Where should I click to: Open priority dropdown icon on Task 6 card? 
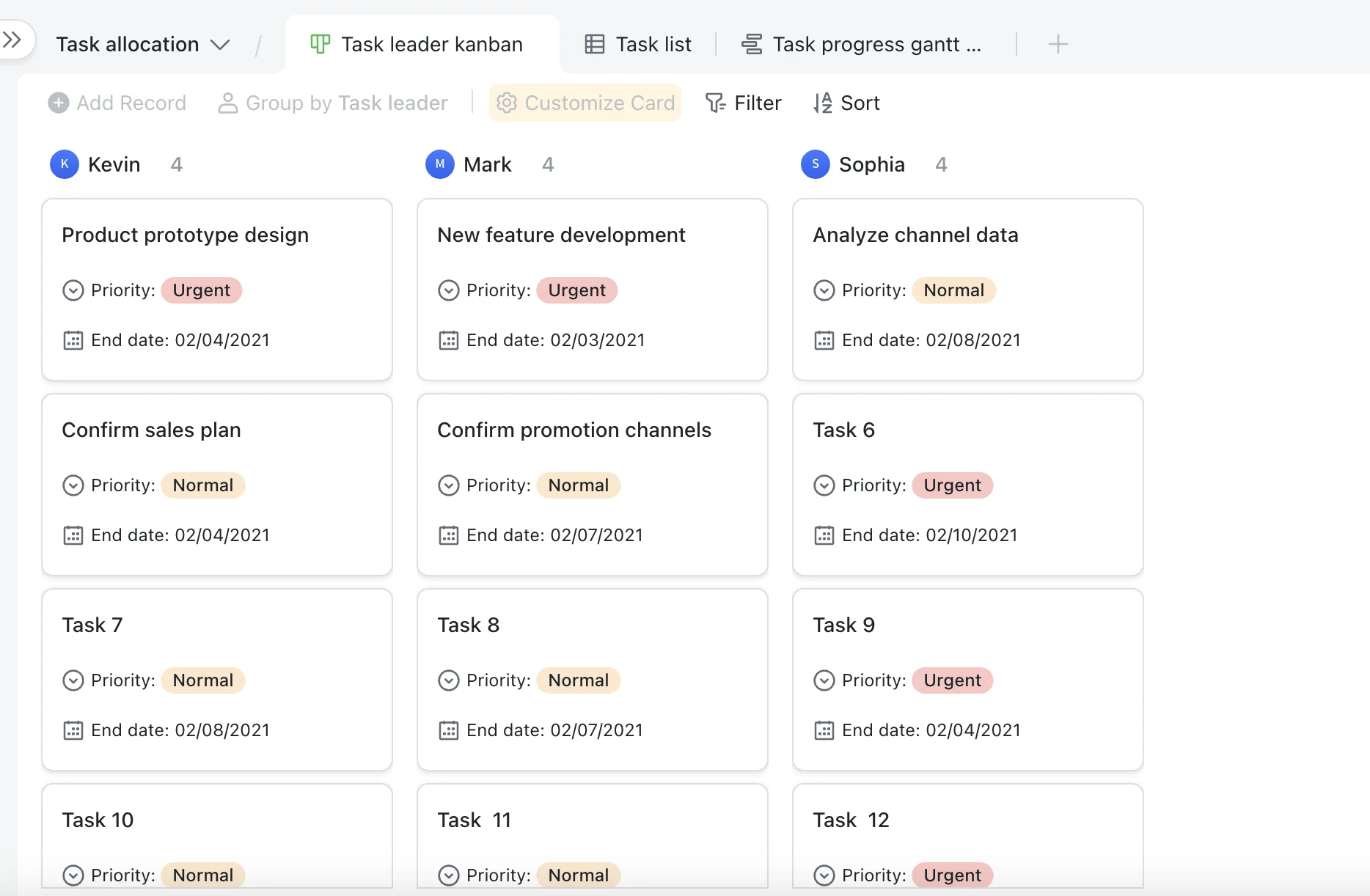(824, 485)
